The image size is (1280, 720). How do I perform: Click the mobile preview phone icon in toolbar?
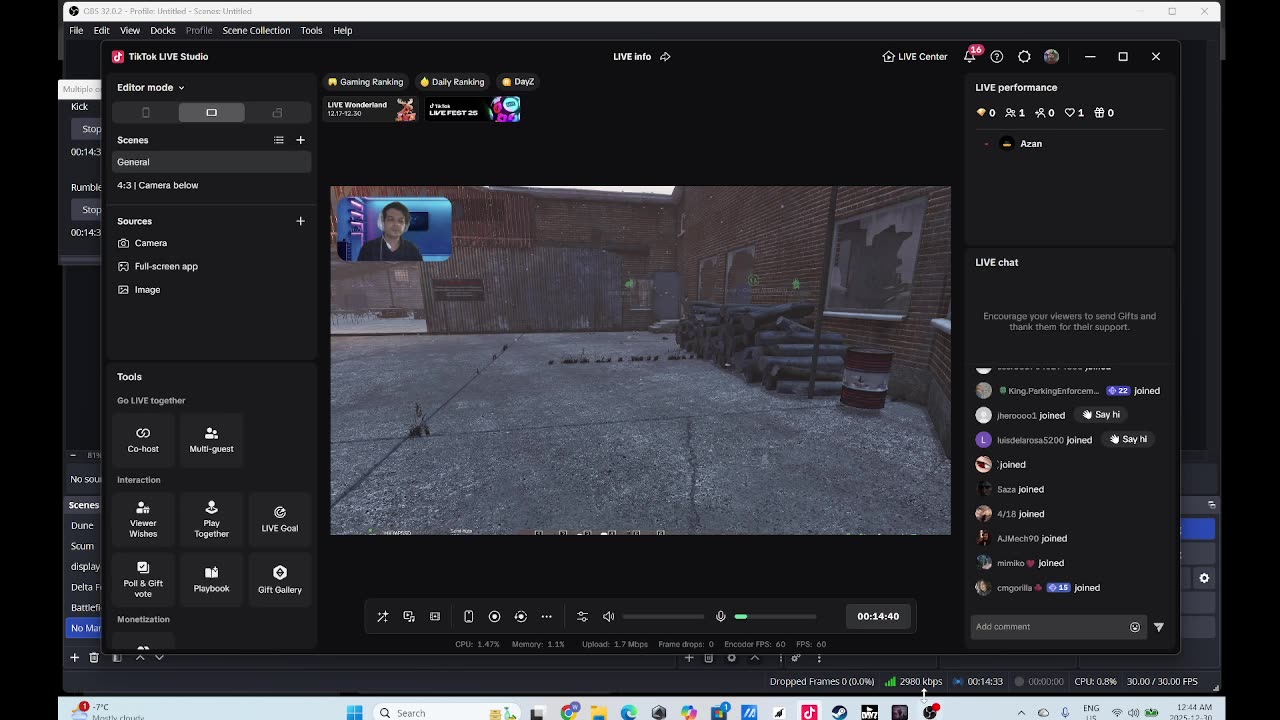pyautogui.click(x=468, y=616)
